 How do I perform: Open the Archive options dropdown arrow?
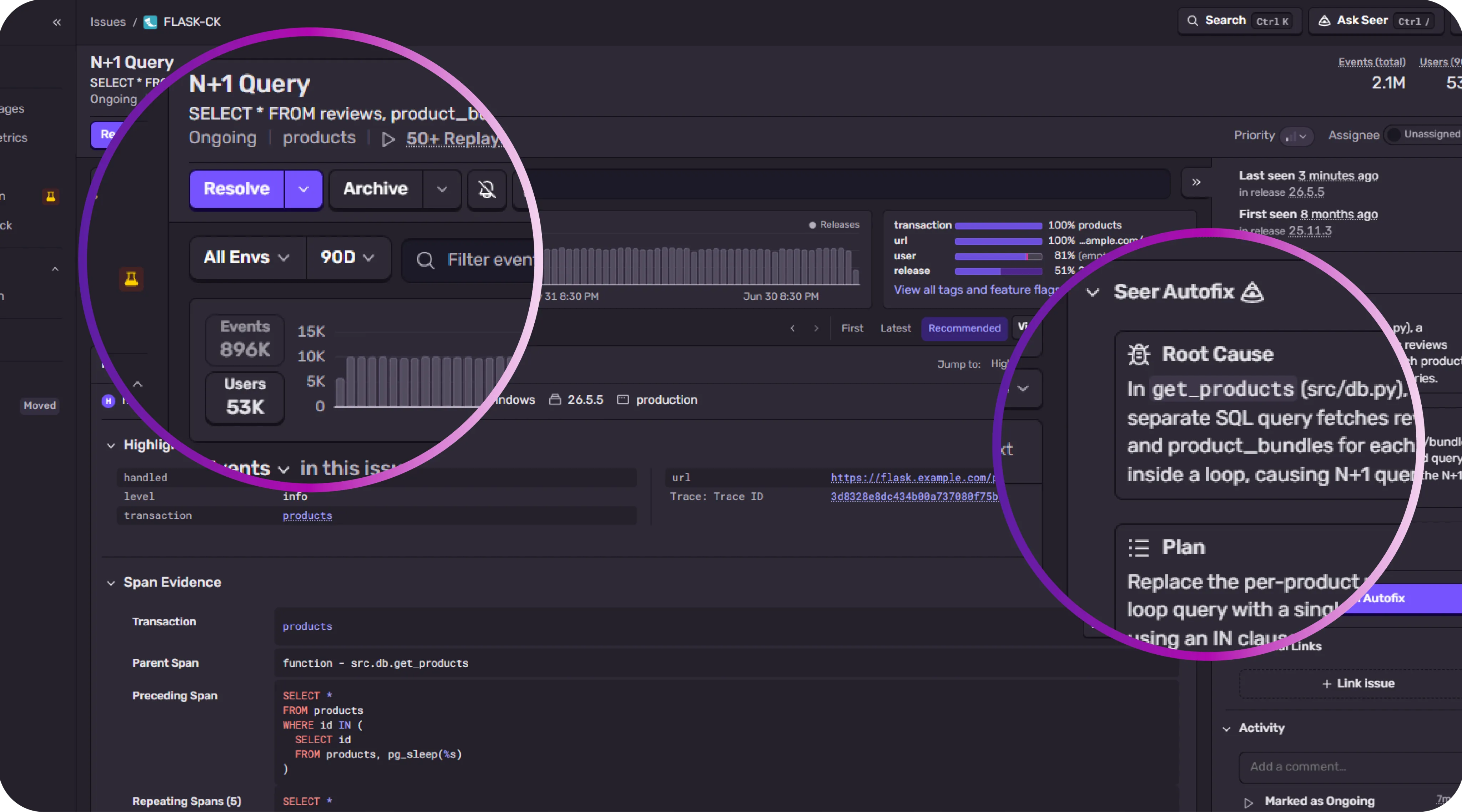coord(442,189)
